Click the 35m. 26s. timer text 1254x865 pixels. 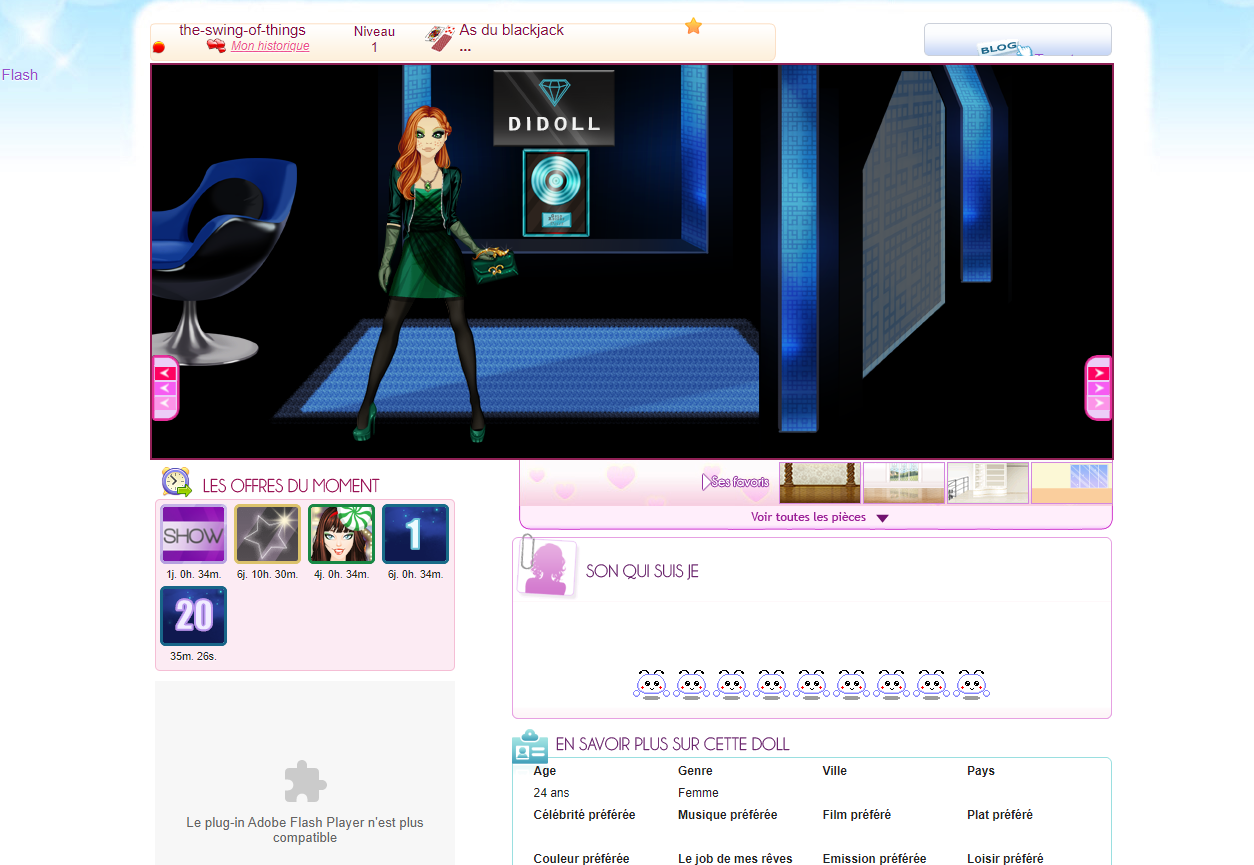[x=194, y=657]
